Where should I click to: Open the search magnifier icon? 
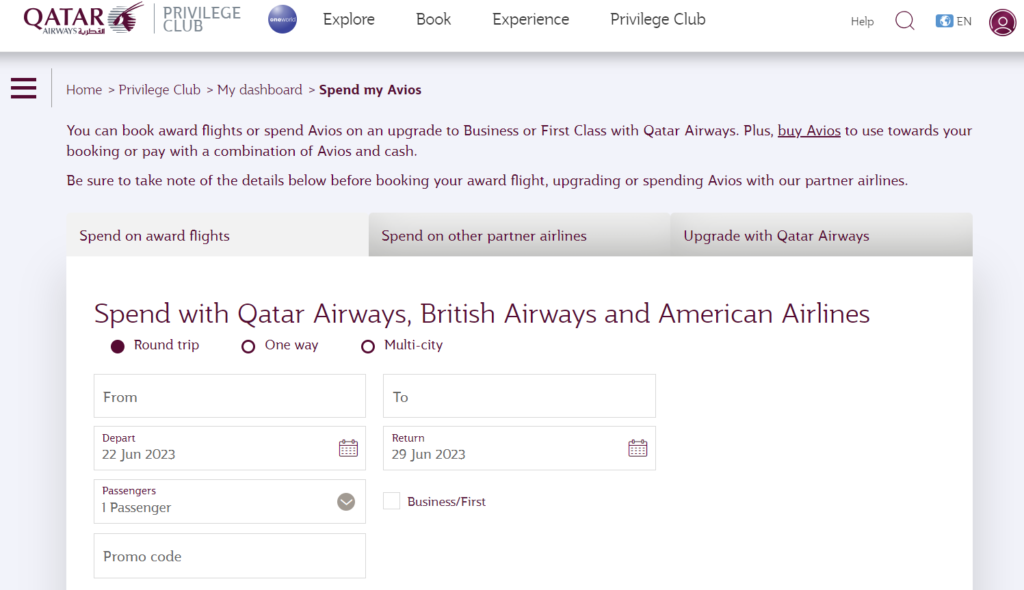[x=904, y=21]
